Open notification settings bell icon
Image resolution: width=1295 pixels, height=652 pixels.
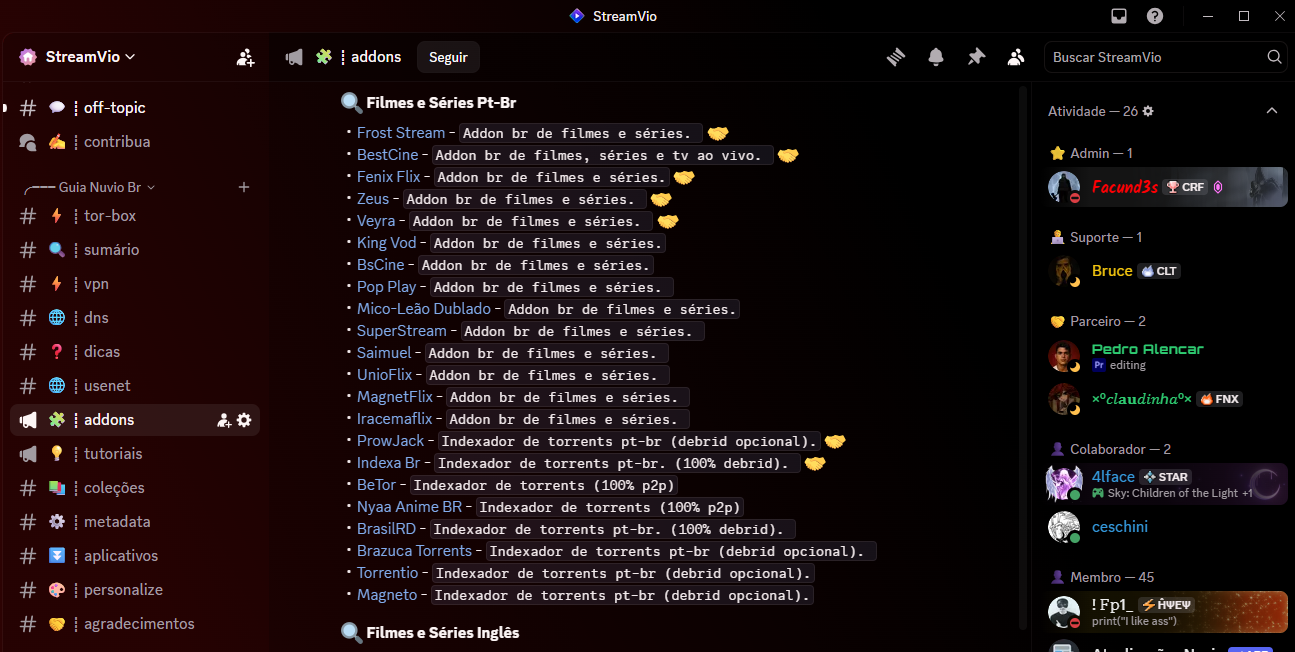(936, 57)
